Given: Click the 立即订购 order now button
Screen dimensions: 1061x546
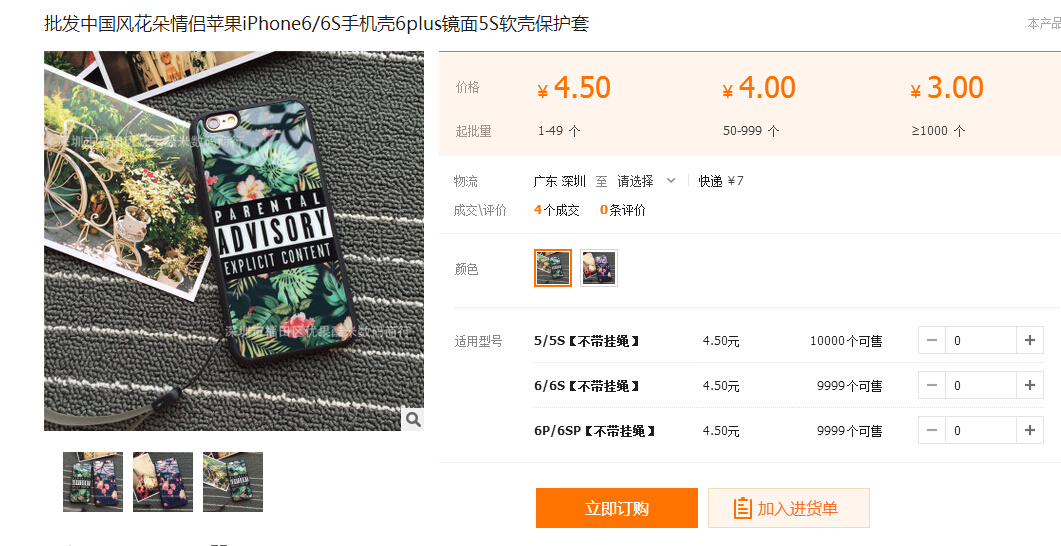Looking at the screenshot, I should (x=616, y=508).
